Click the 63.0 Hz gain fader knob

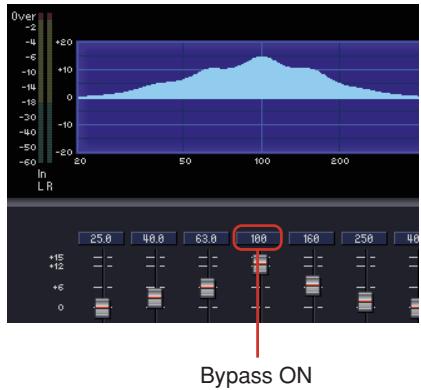click(207, 287)
